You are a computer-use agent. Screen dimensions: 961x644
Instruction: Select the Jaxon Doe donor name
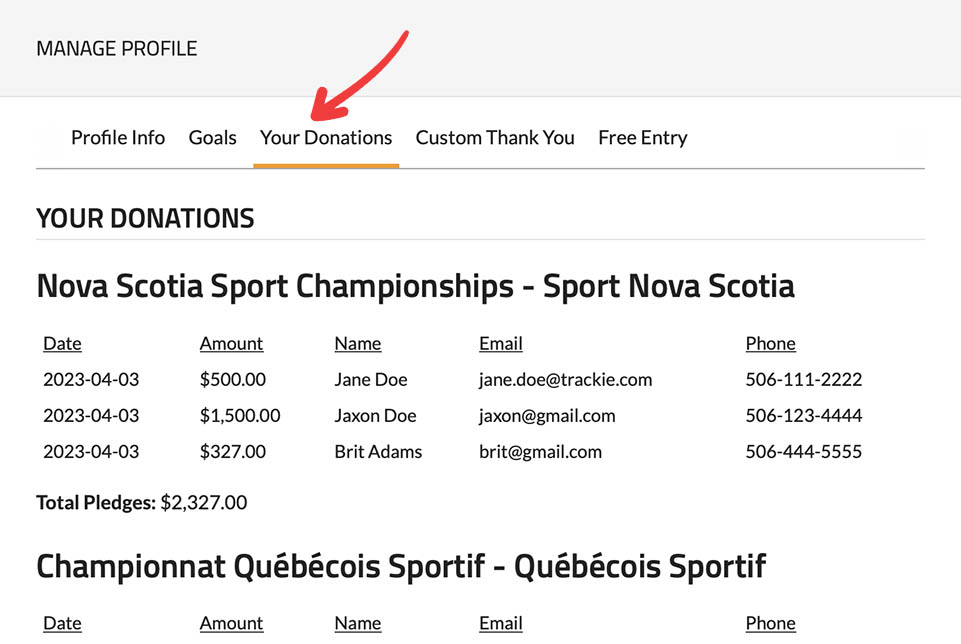pos(375,416)
